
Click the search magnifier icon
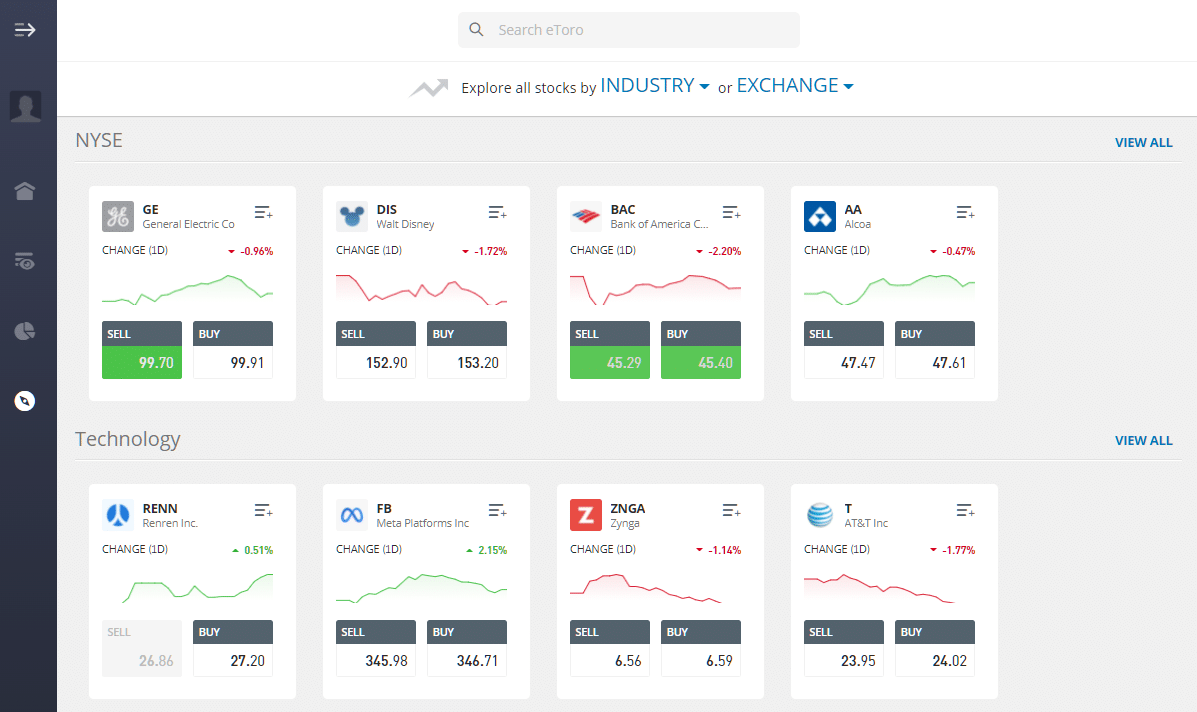click(x=476, y=30)
